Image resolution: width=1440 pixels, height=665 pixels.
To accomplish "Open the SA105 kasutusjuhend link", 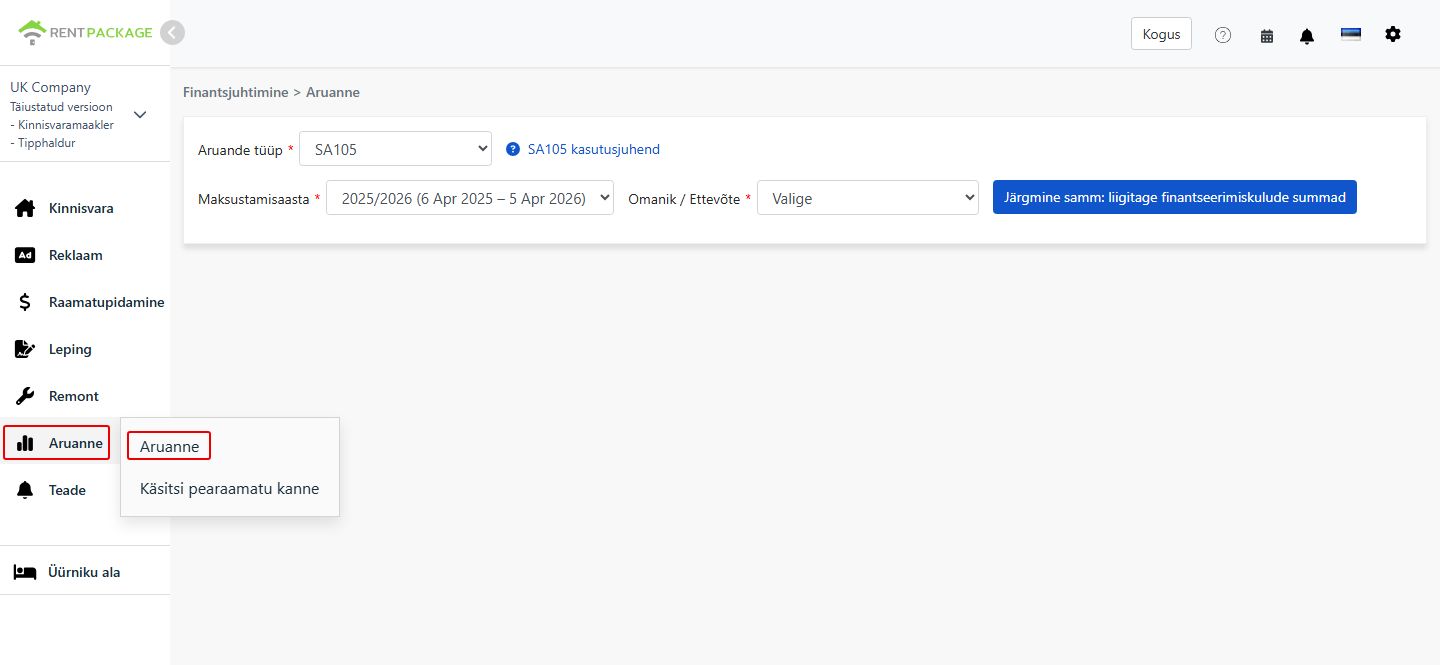I will click(594, 149).
